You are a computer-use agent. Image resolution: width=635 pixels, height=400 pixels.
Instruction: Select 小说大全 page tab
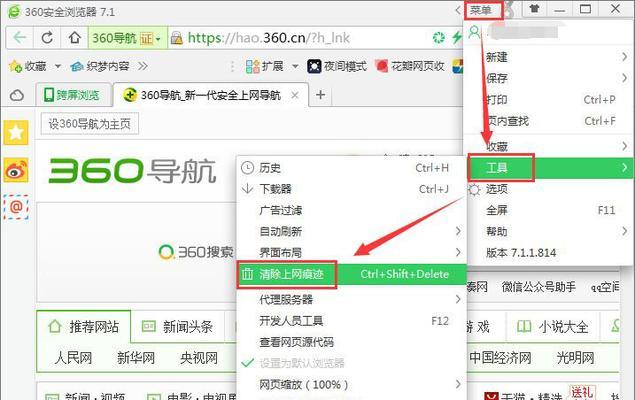click(x=552, y=327)
